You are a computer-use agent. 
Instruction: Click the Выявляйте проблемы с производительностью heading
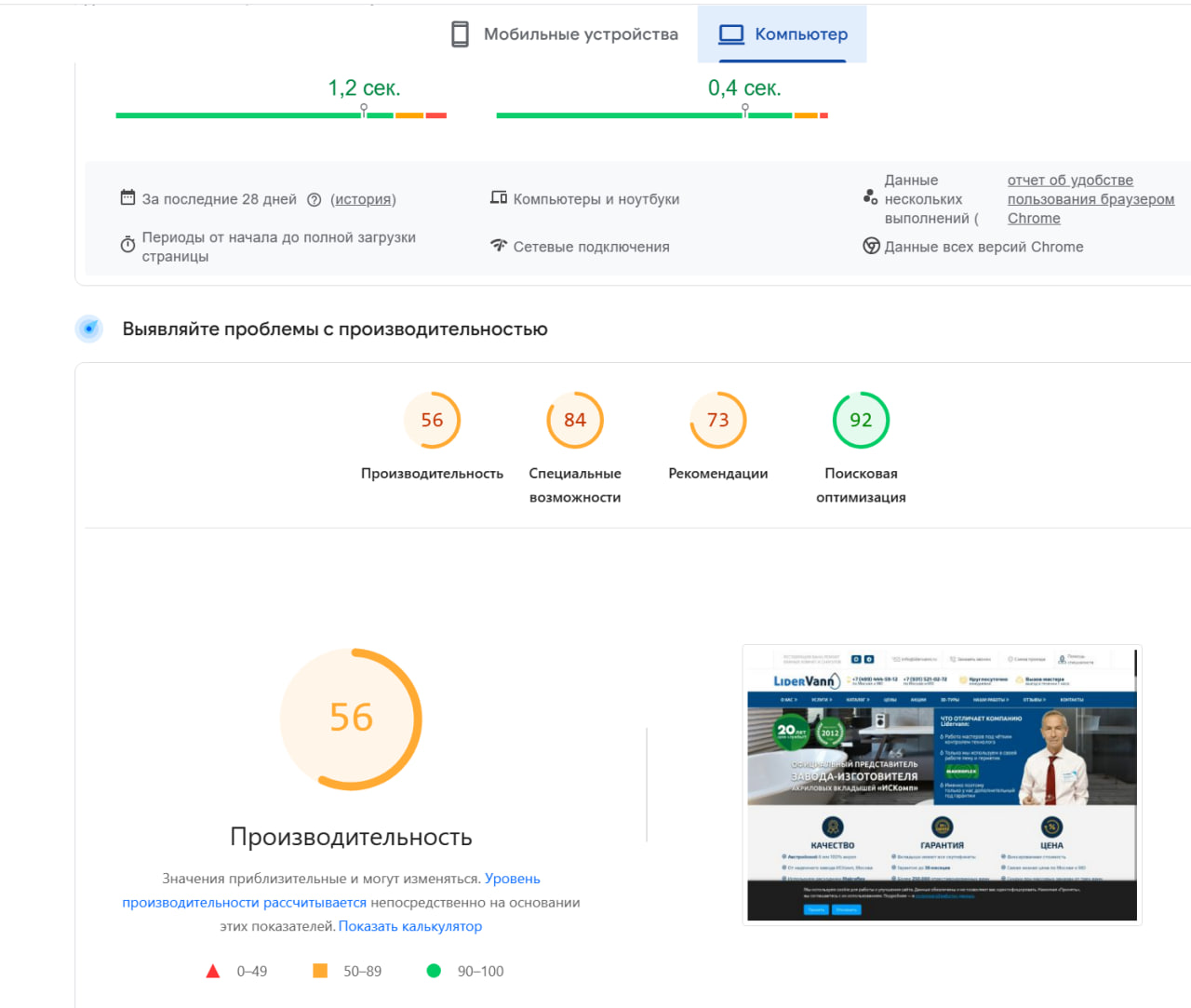(x=335, y=329)
